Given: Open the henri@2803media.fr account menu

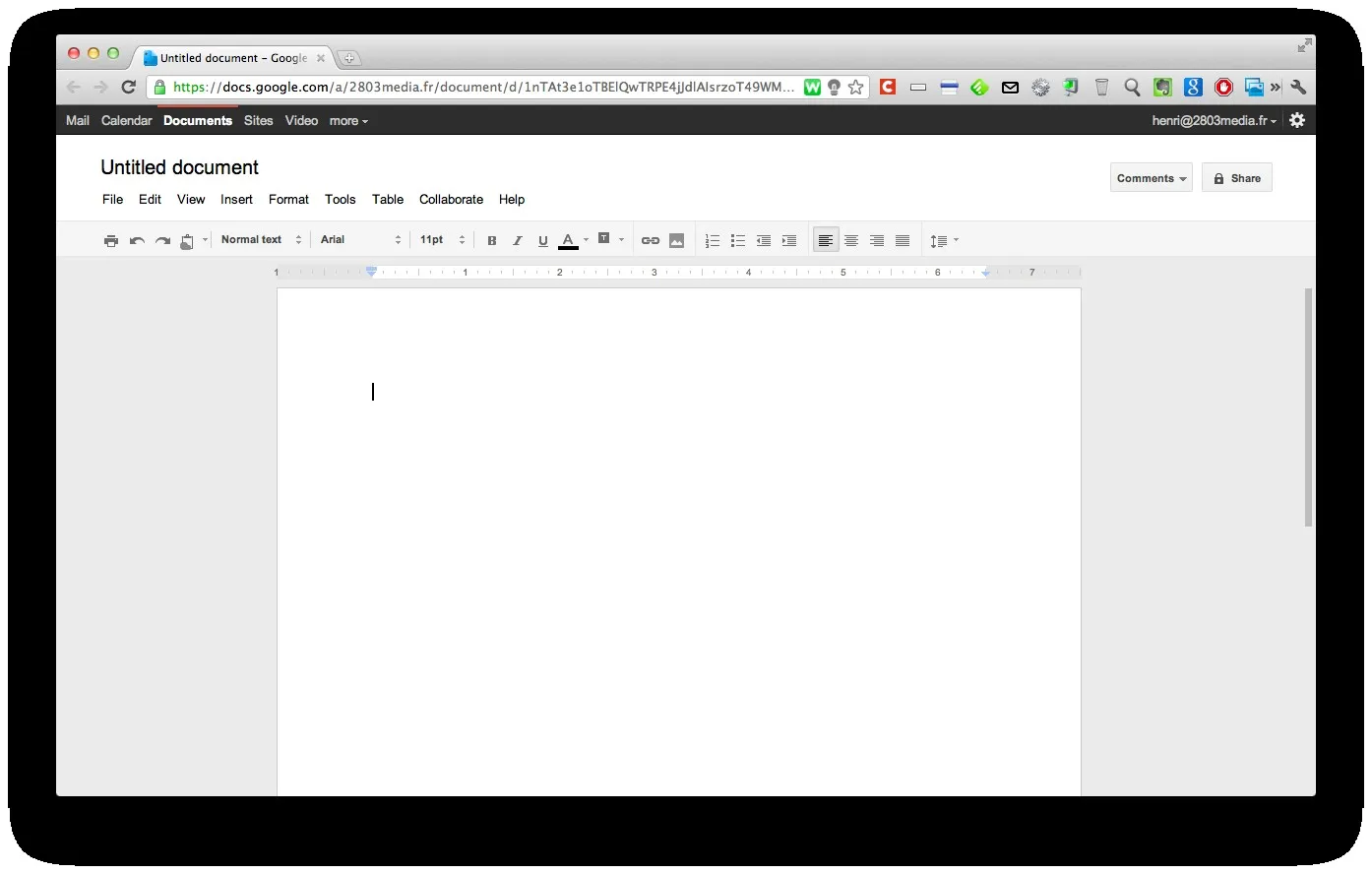Looking at the screenshot, I should click(1215, 121).
